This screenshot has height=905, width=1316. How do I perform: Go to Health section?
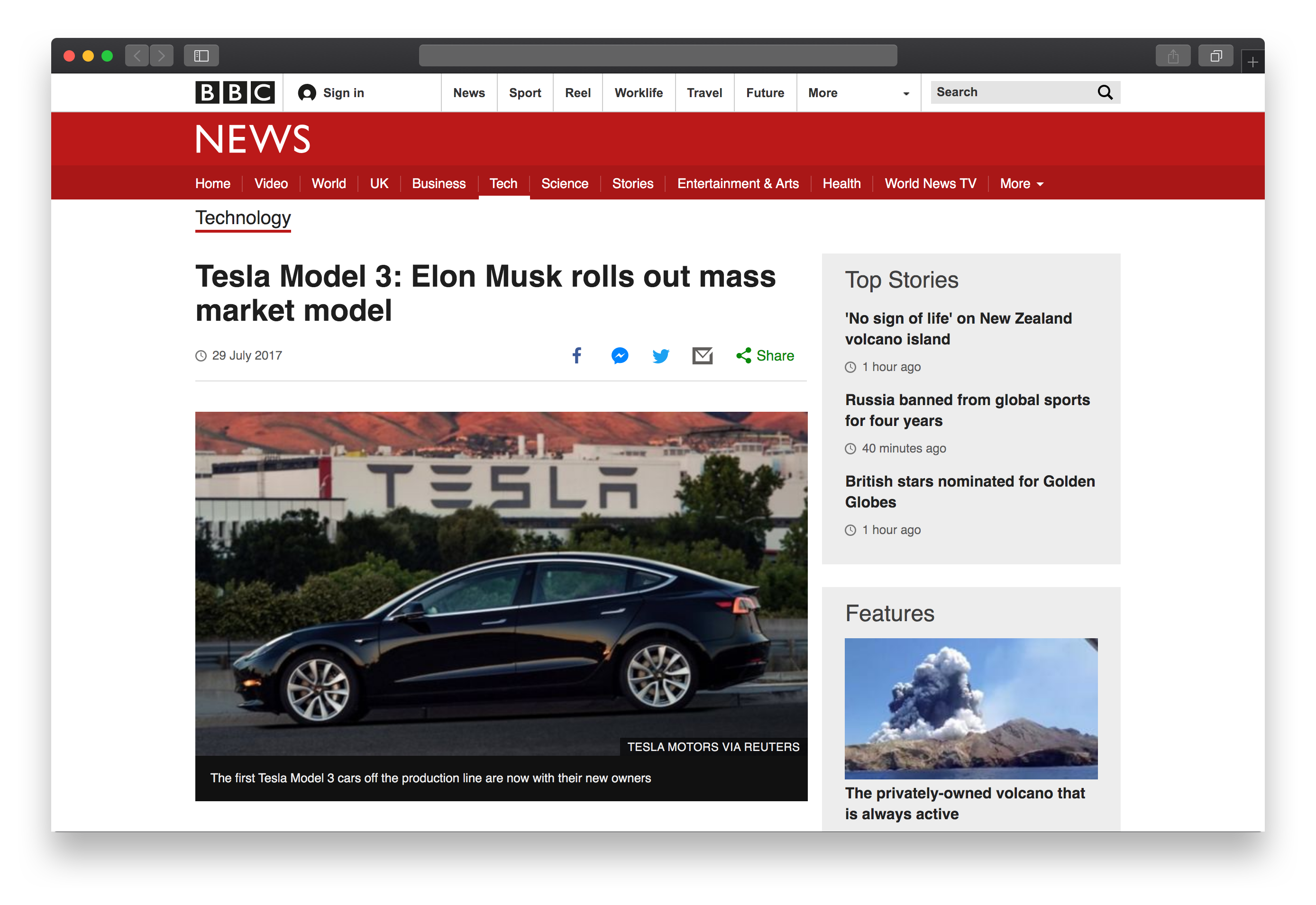(x=841, y=184)
